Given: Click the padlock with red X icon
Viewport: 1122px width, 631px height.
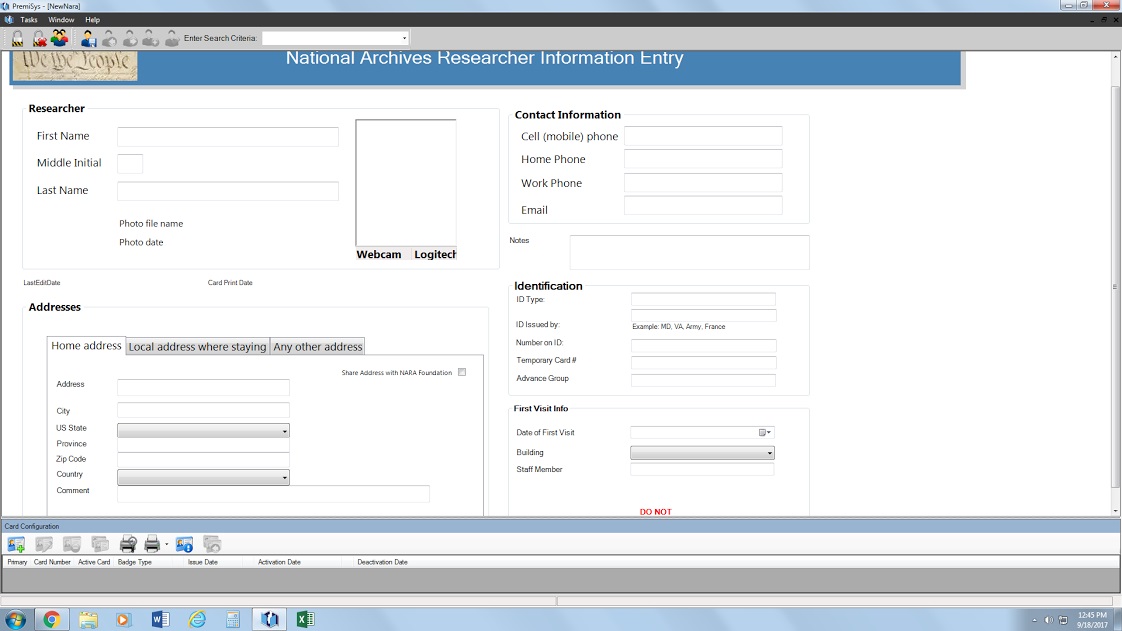Looking at the screenshot, I should (x=39, y=38).
